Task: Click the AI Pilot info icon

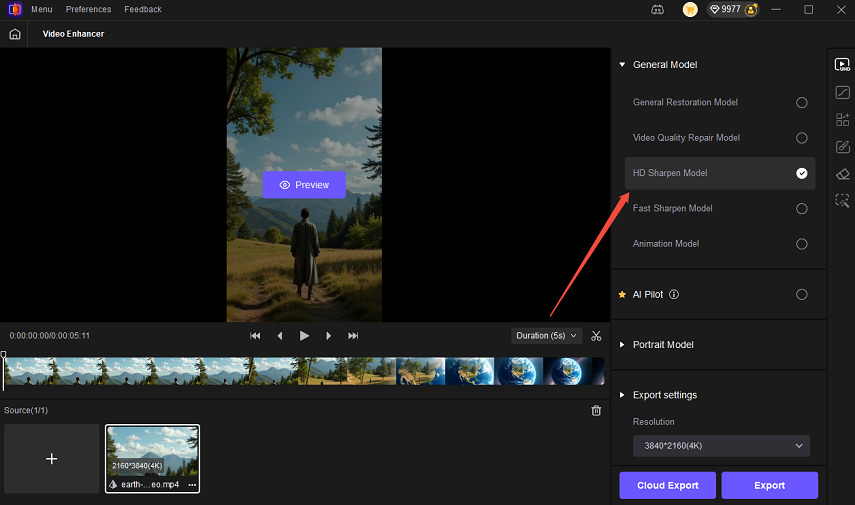Action: pyautogui.click(x=674, y=294)
